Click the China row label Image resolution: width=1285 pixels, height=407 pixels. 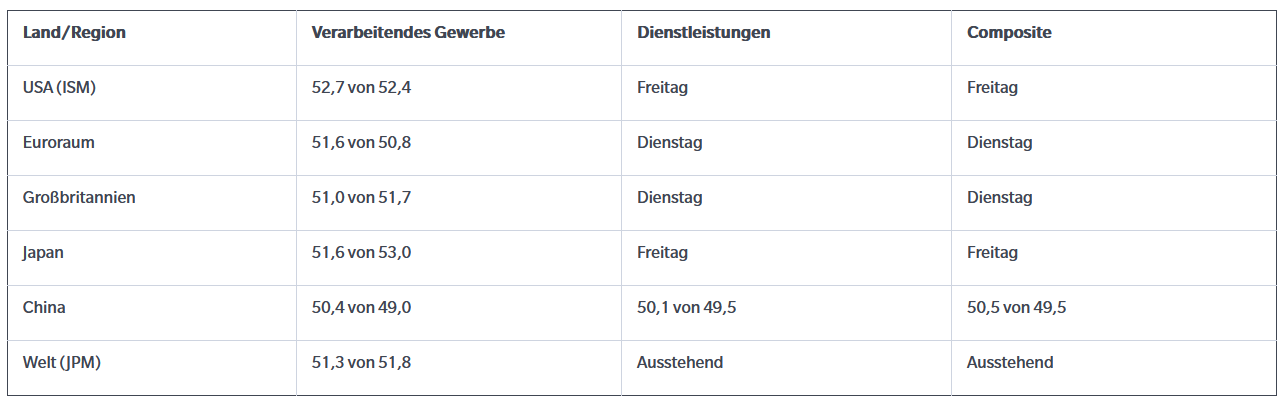(x=44, y=308)
